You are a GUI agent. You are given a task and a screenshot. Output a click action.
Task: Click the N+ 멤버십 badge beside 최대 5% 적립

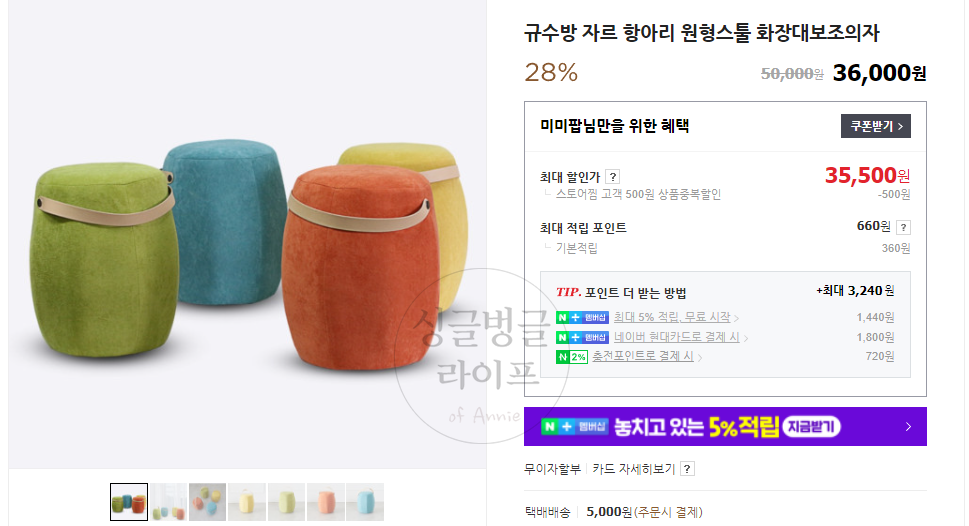582,318
